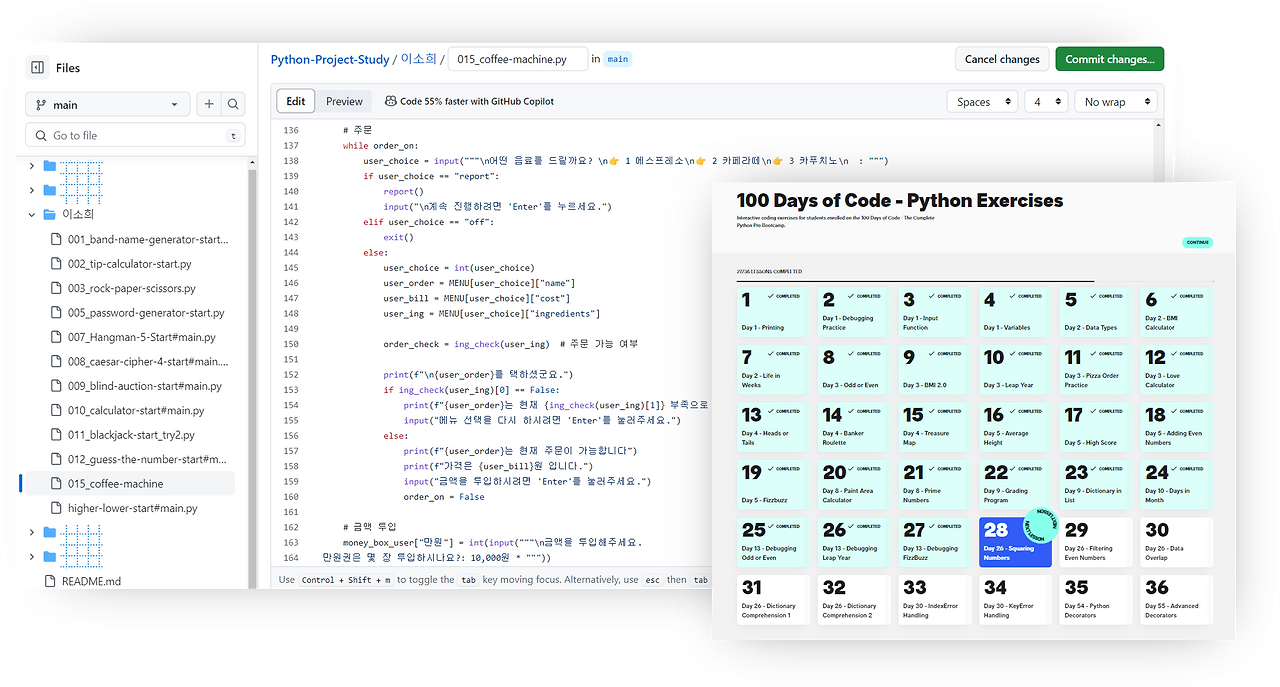
Task: Open higher-lower-start#main.py file
Action: 133,508
